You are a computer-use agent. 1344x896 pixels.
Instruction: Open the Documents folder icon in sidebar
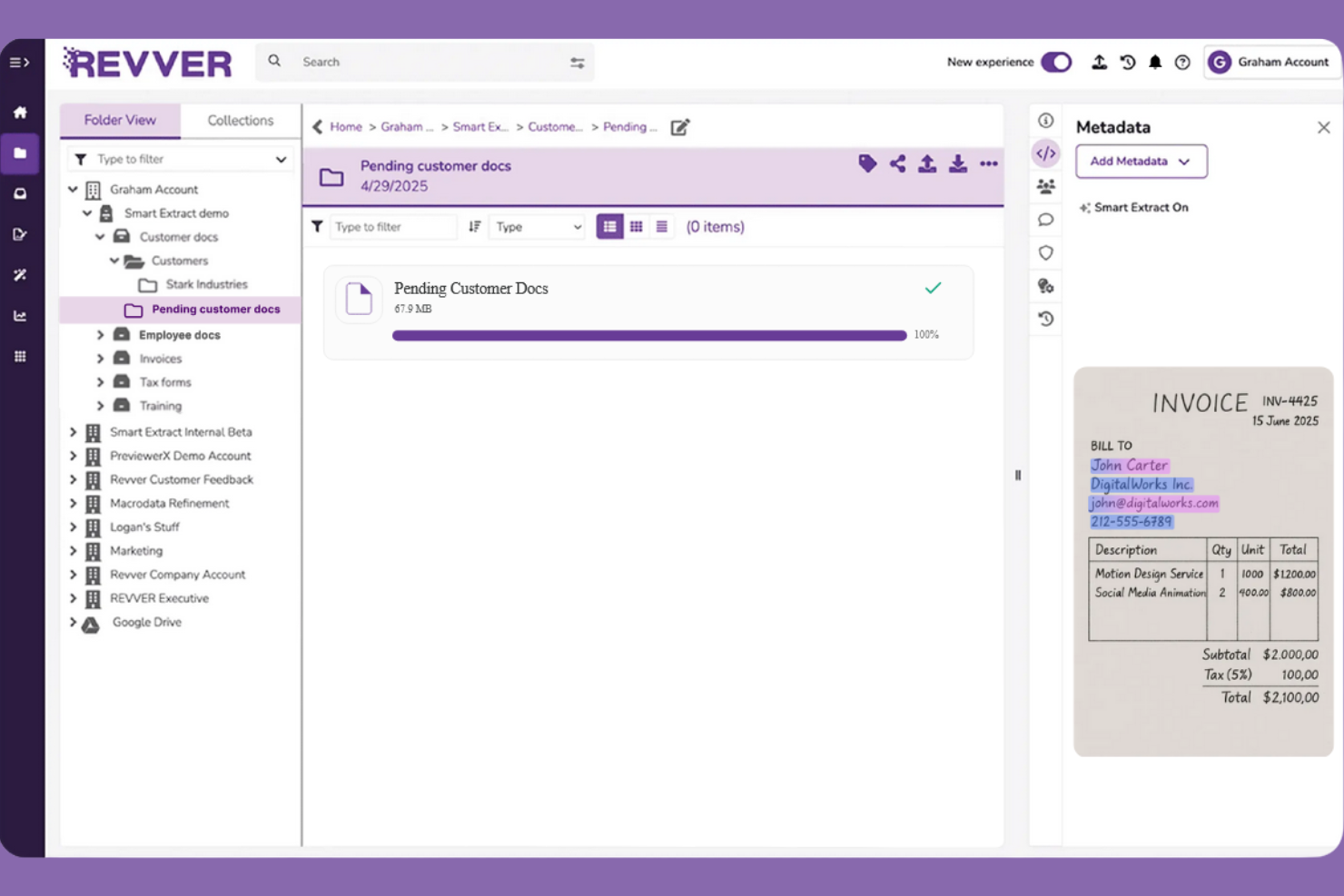click(x=20, y=153)
